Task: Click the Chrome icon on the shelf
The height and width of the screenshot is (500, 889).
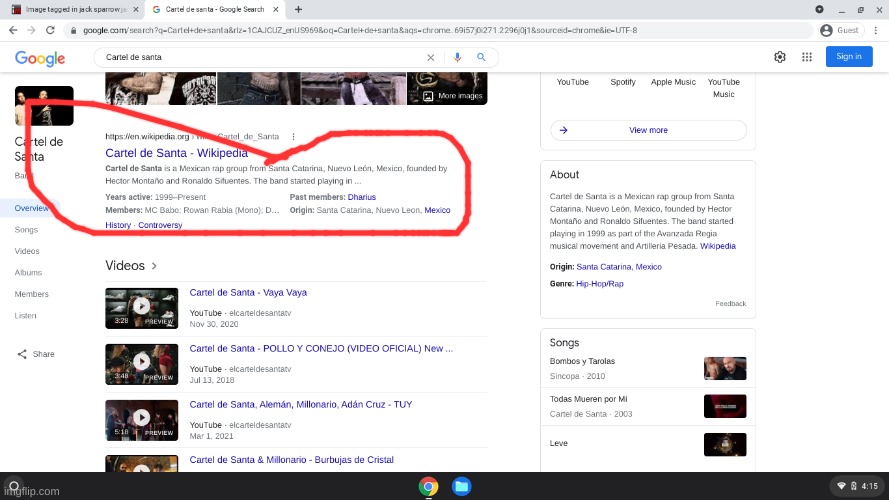Action: pyautogui.click(x=428, y=486)
